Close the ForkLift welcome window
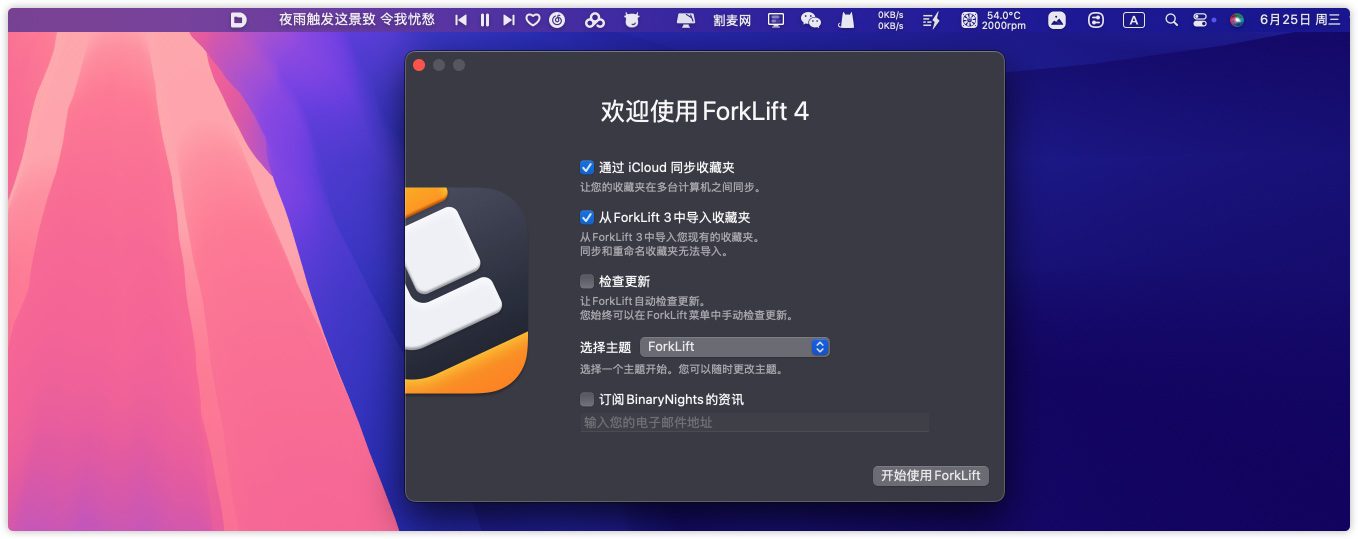The width and height of the screenshot is (1358, 539). (419, 65)
